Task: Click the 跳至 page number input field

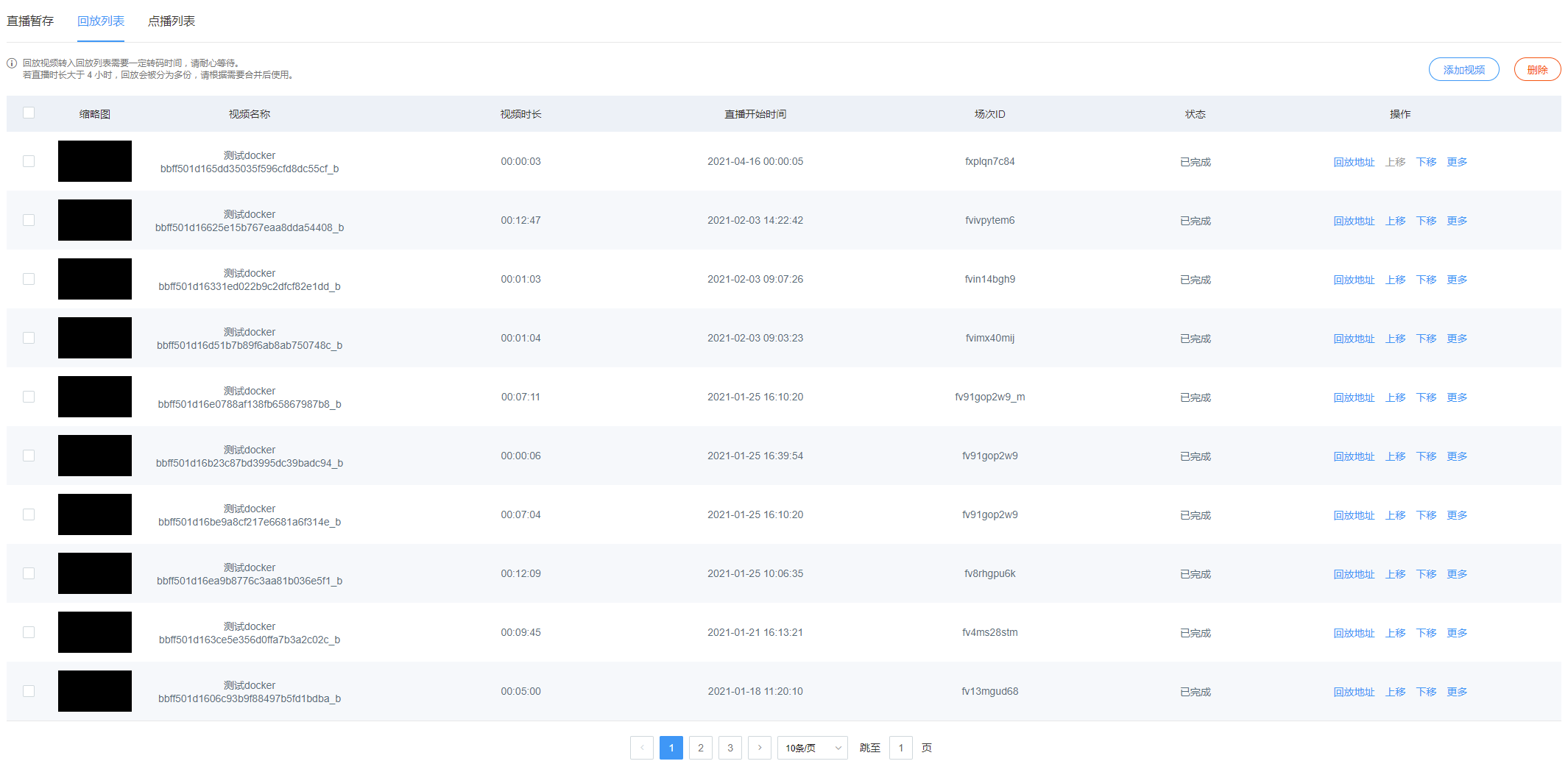Action: 901,748
